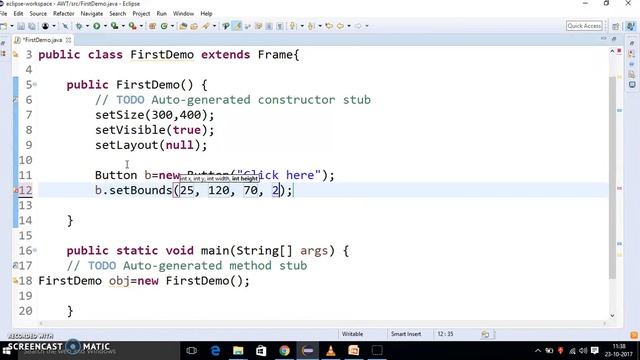Viewport: 640px width, 360px height.
Task: Open the Coverage dropdown arrow
Action: (123, 26)
